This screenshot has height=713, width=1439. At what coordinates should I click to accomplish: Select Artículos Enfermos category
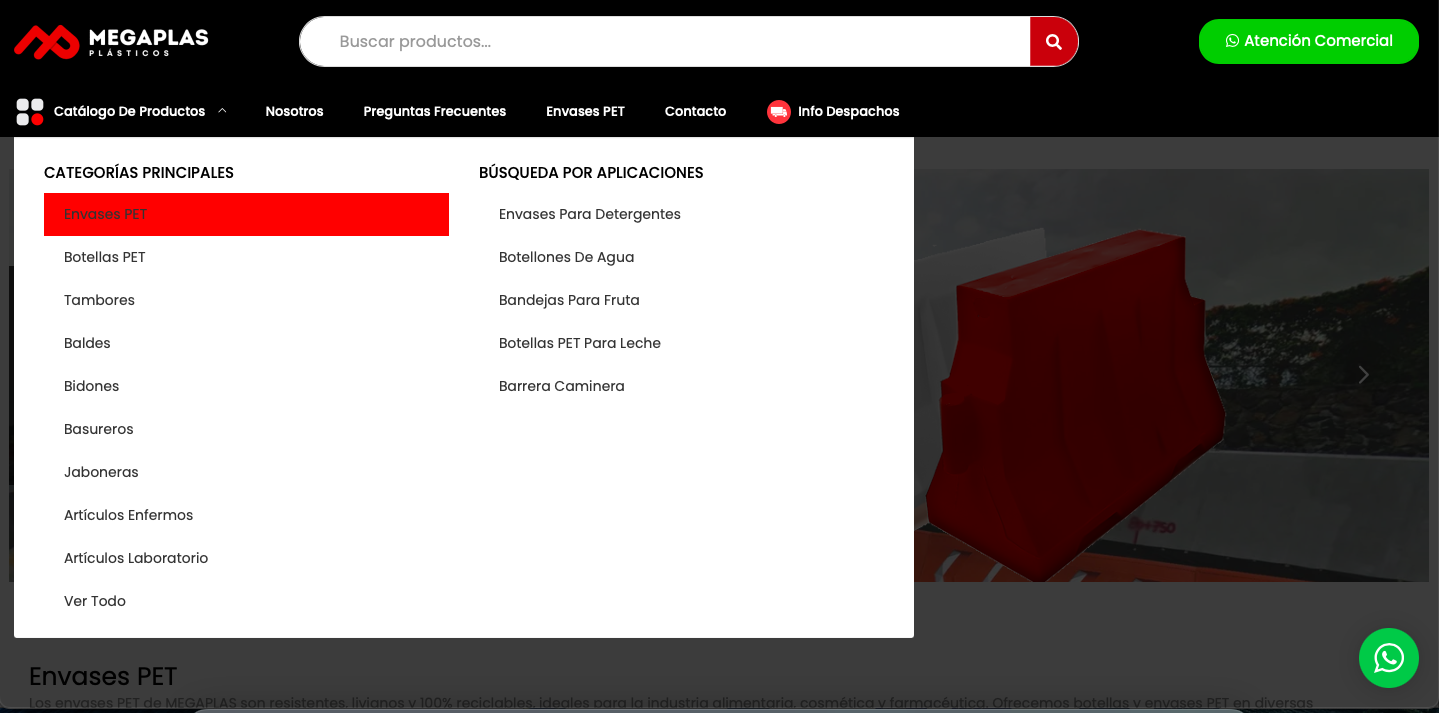pos(246,515)
